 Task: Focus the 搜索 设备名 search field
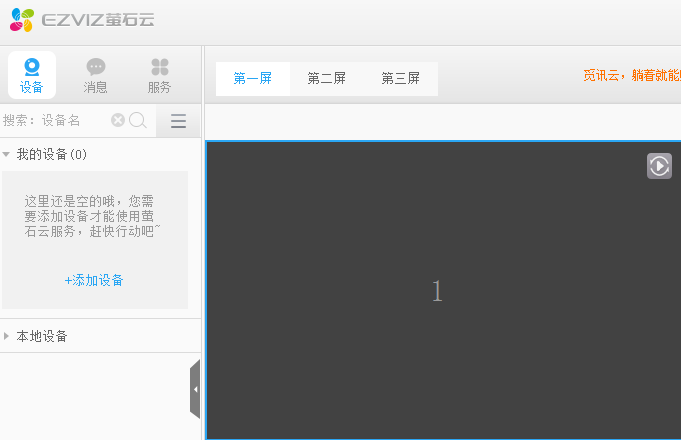(54, 120)
